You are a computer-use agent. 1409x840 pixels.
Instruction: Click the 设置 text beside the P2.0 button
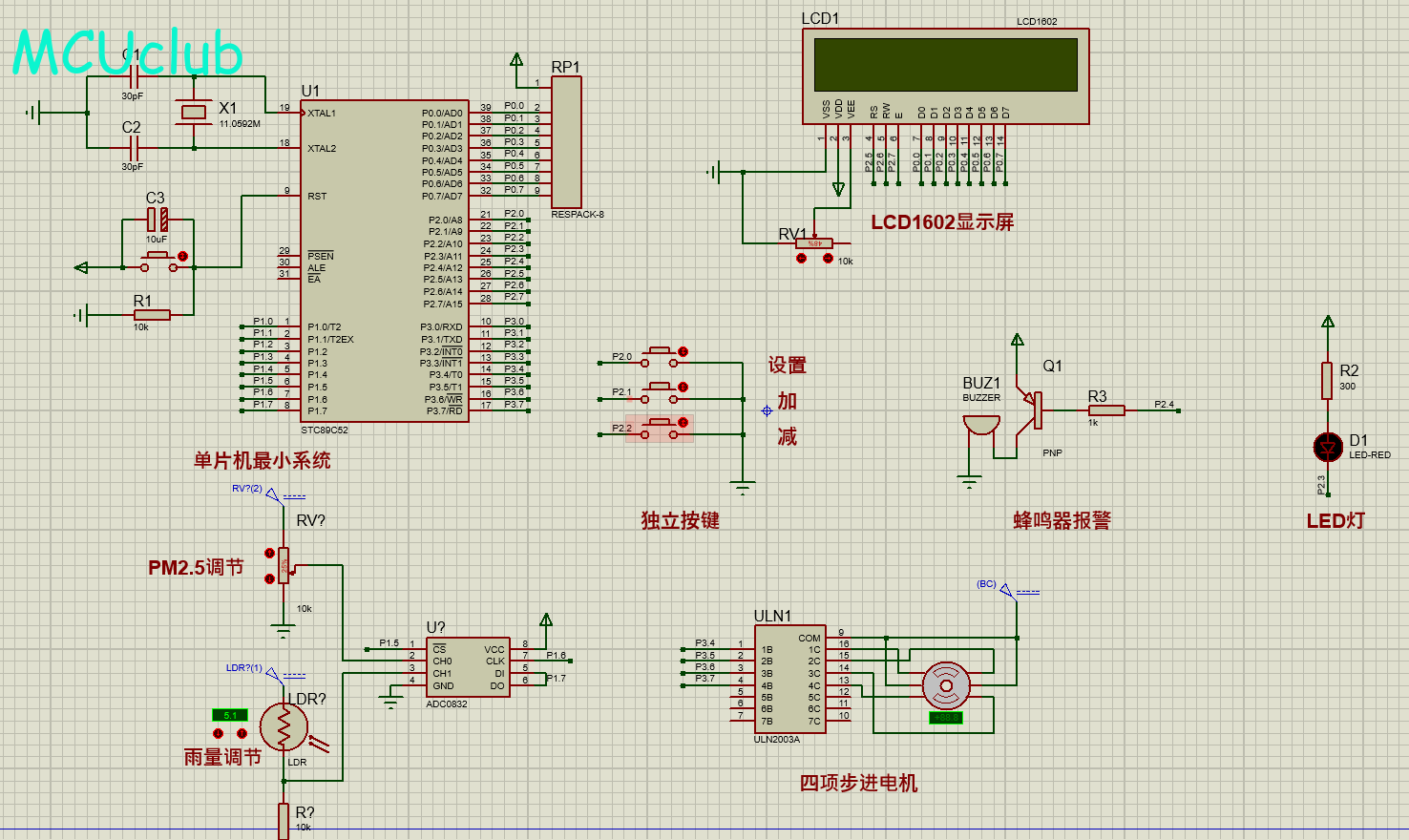tap(788, 366)
